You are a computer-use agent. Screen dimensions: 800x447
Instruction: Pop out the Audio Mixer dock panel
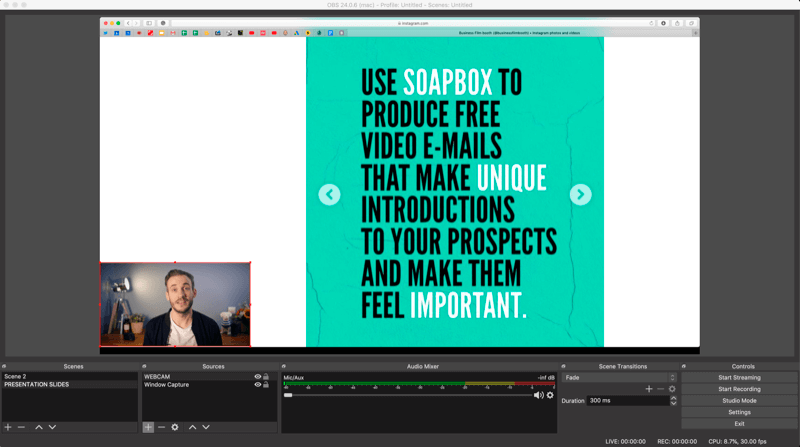point(284,366)
